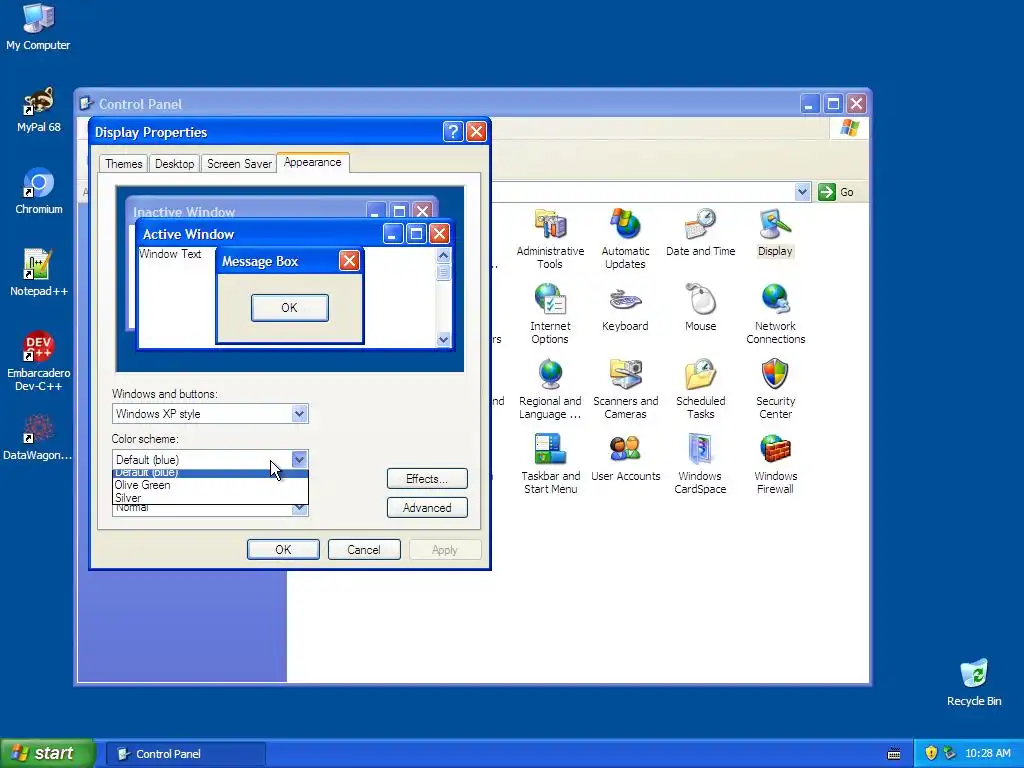Open the Start menu
This screenshot has height=768, width=1024.
(47, 753)
